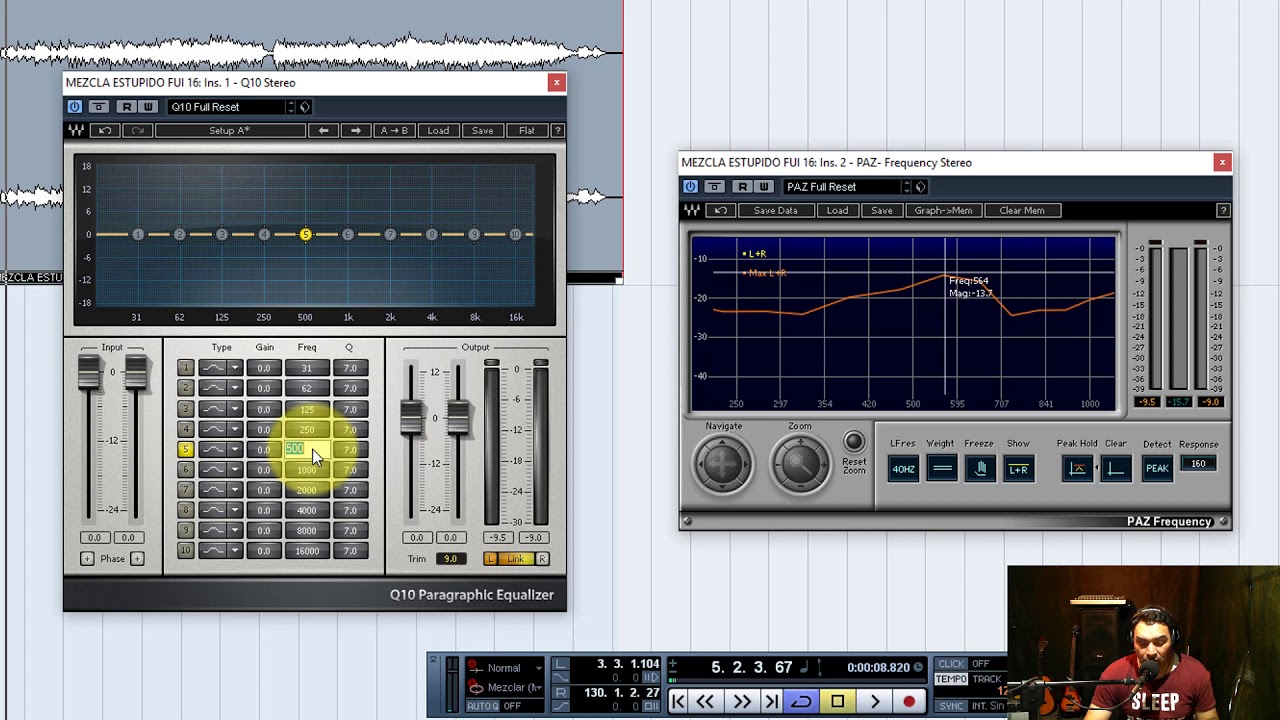Bypass the Q10 plugin with power icon
The width and height of the screenshot is (1280, 720).
[x=74, y=107]
